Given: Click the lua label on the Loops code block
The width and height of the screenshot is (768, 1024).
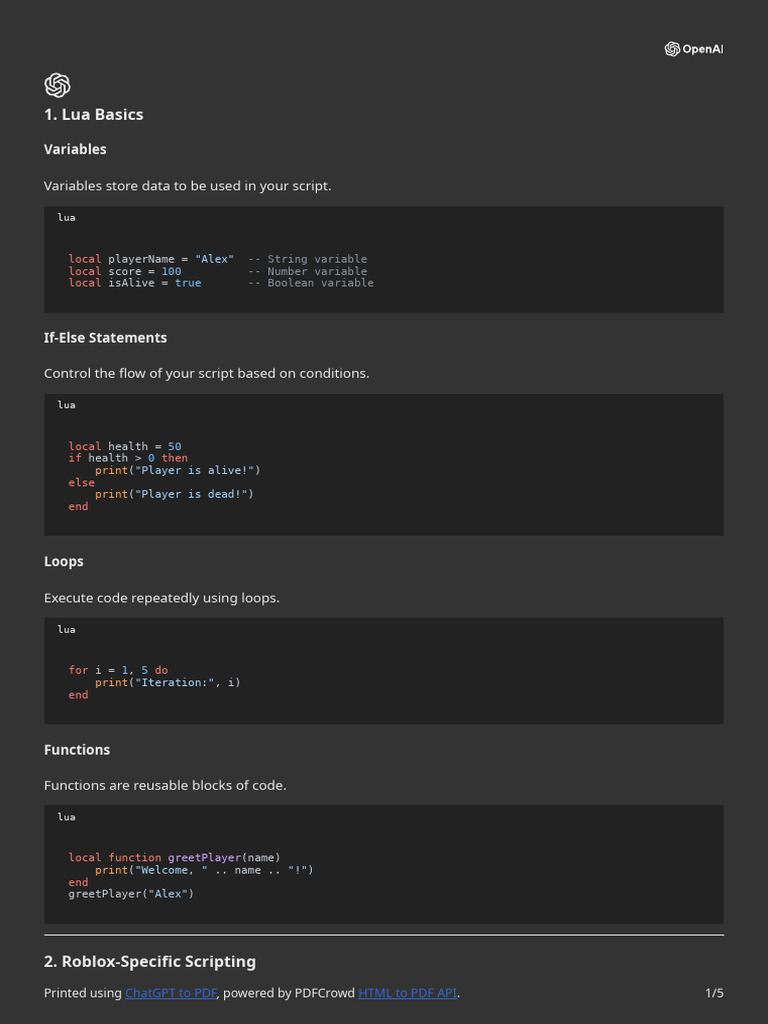Looking at the screenshot, I should tap(66, 629).
